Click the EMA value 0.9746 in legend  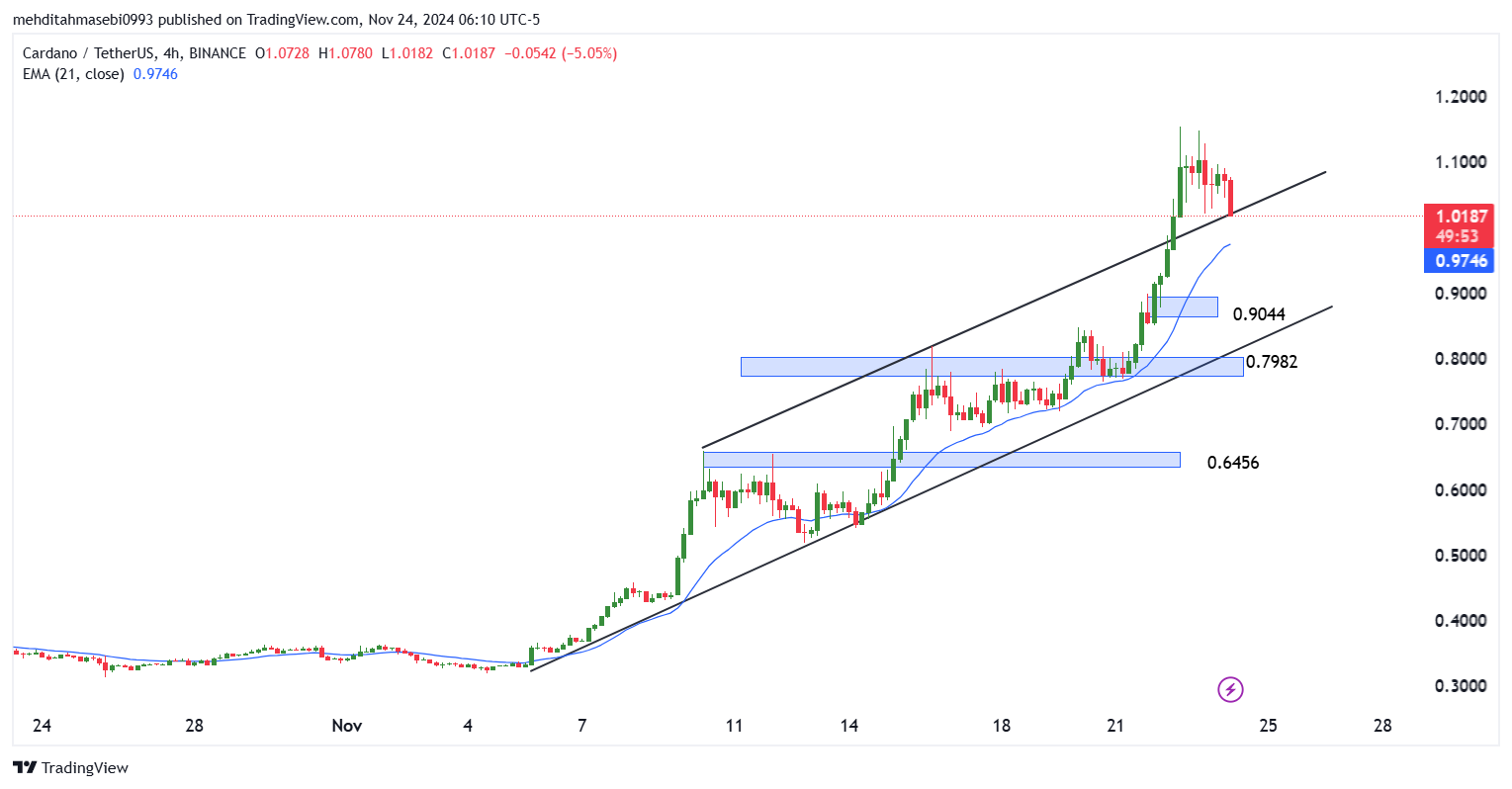click(155, 74)
